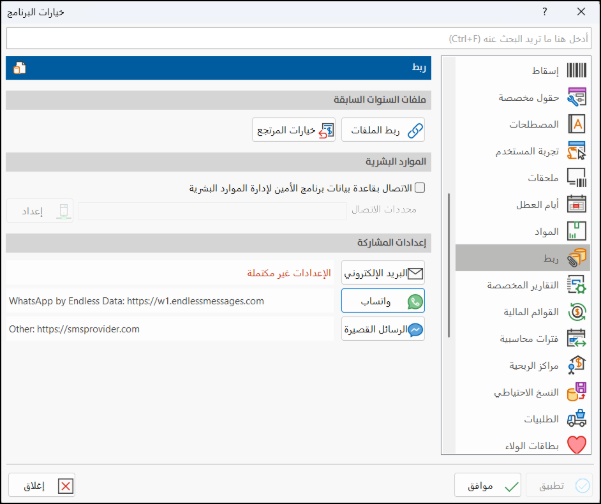Select حقول مخصصة custom fields icon
This screenshot has height=504, width=601.
(576, 97)
